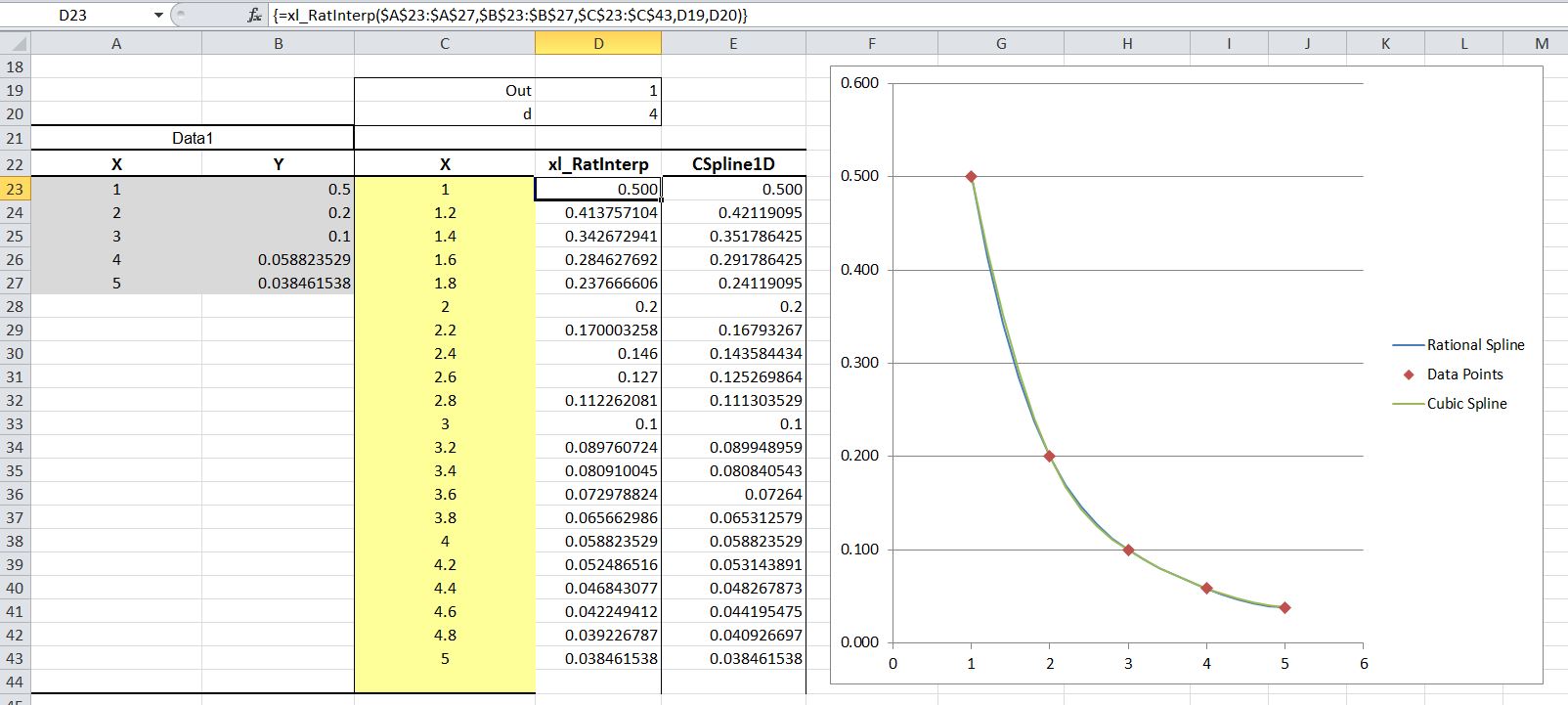Select column D header
Image resolution: width=1568 pixels, height=705 pixels.
pos(598,43)
